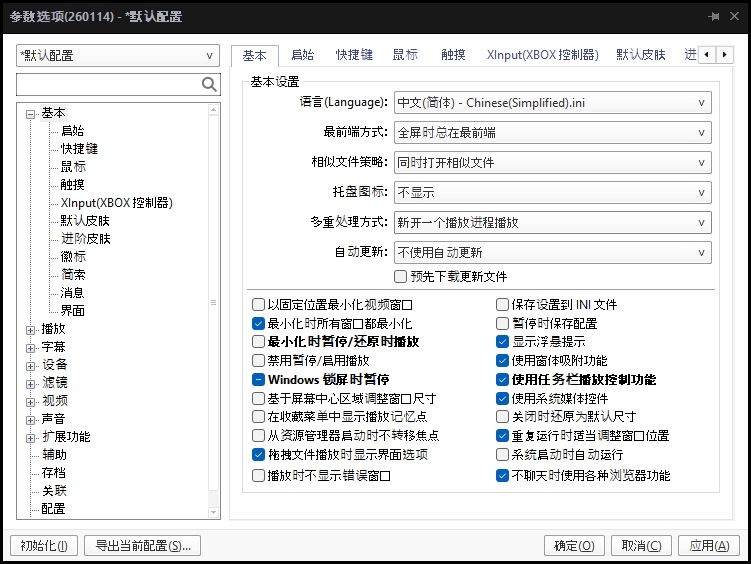The width and height of the screenshot is (751, 564).
Task: Uncheck 显示浮悬提示 option
Action: 503,342
